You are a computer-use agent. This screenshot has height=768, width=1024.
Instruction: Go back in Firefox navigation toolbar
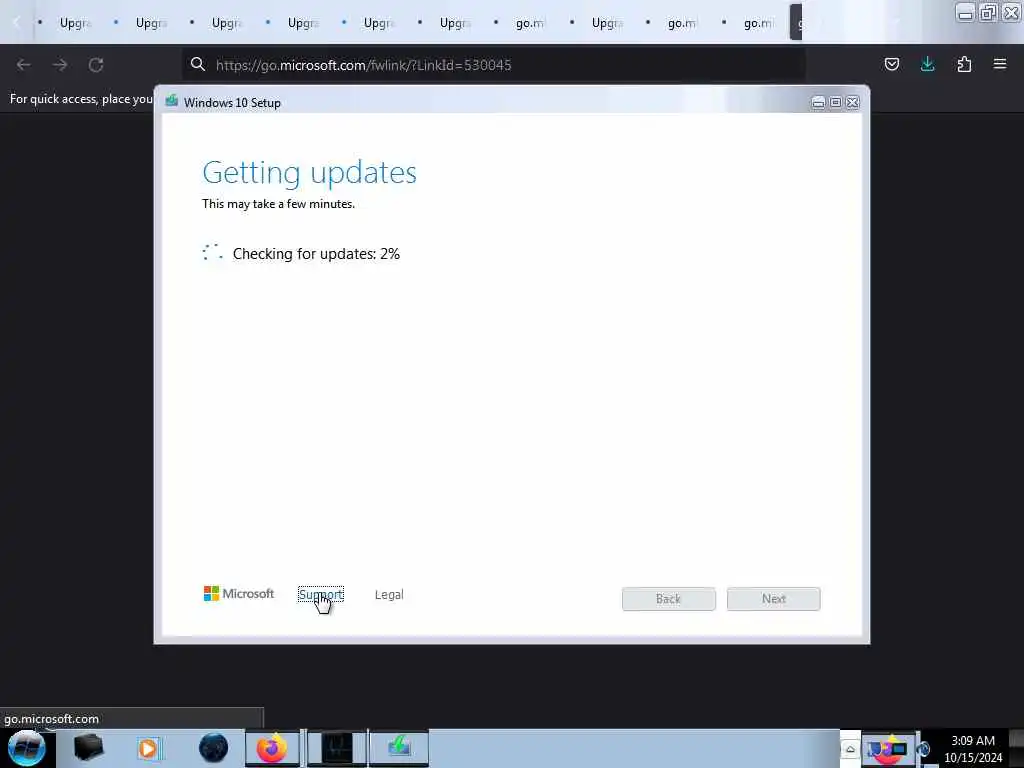click(x=24, y=65)
